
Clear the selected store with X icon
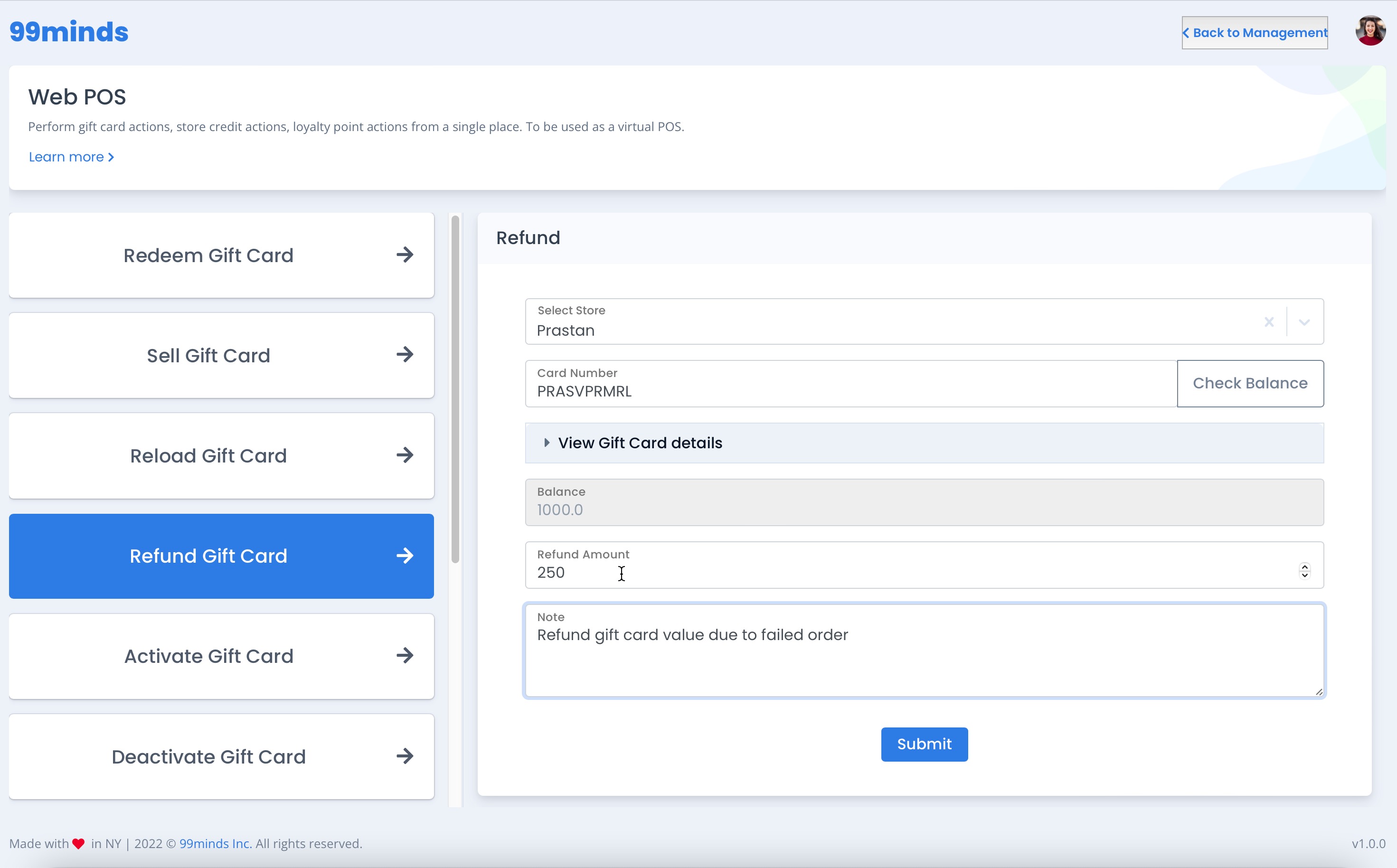point(1269,322)
